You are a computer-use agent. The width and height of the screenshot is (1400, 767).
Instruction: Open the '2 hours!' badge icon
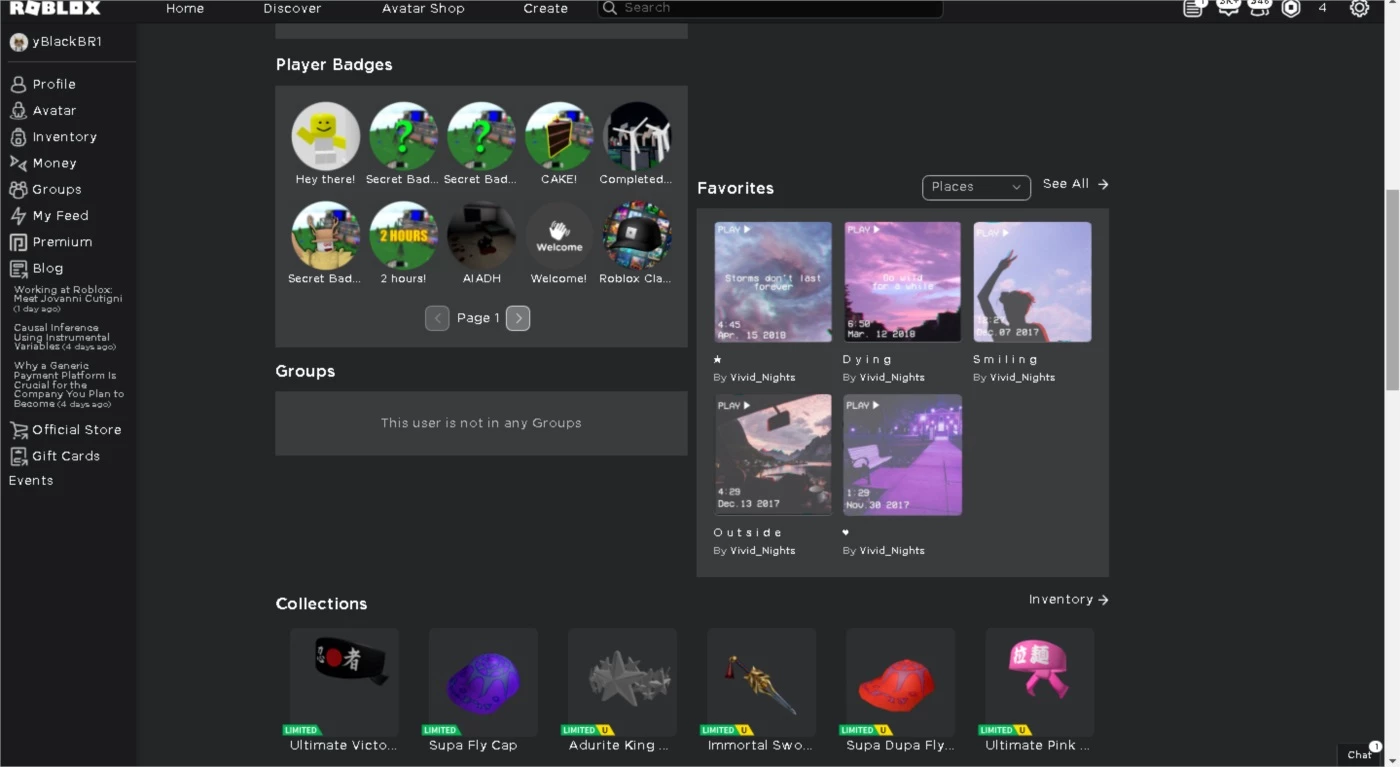[403, 235]
